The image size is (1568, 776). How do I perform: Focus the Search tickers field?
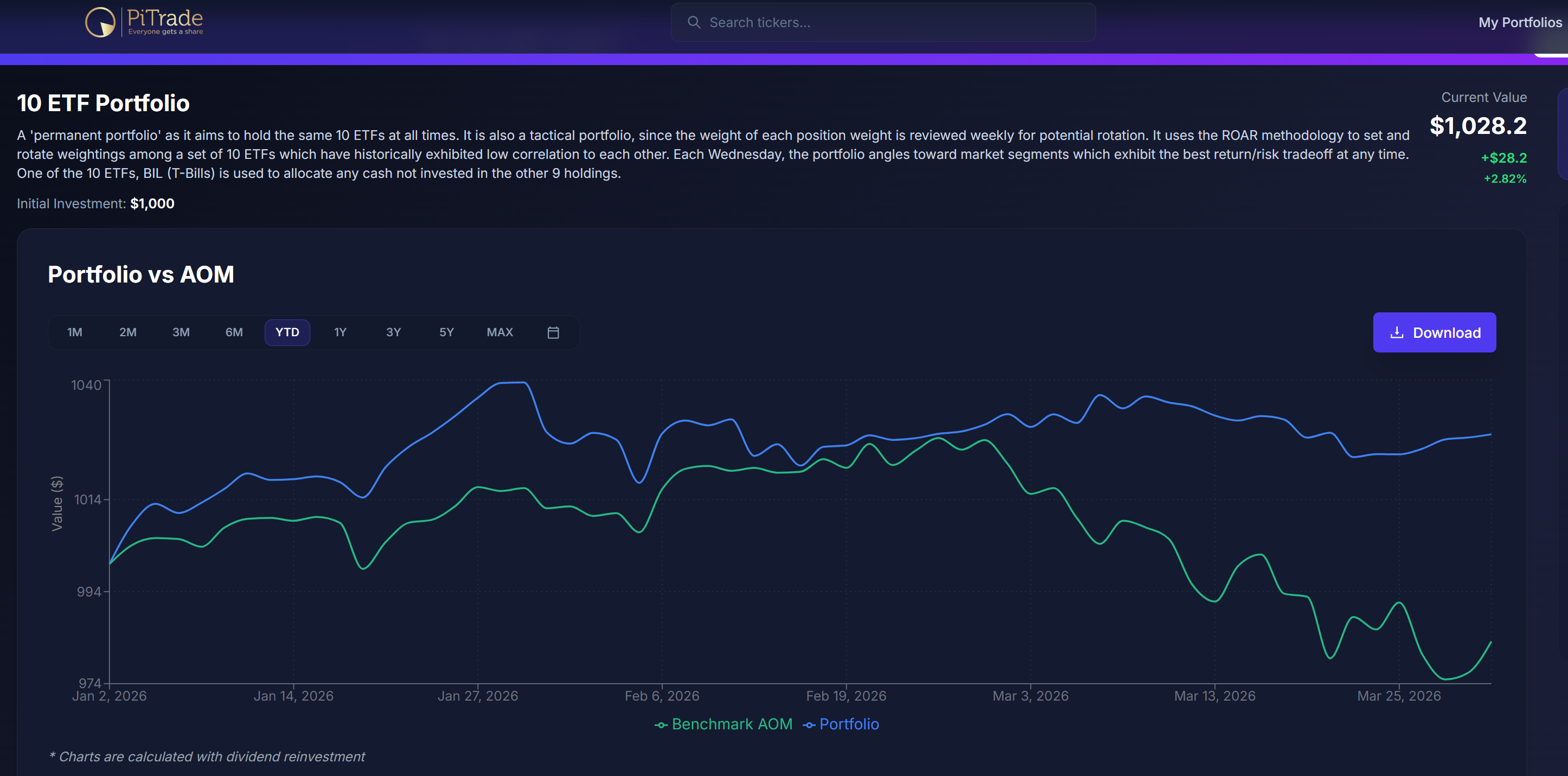click(882, 23)
